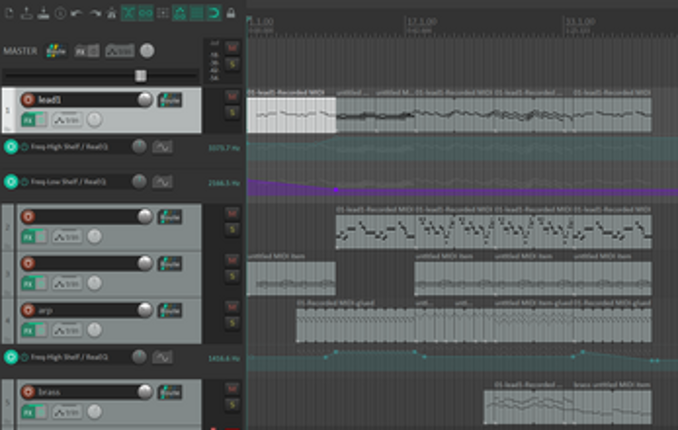Screen dimensions: 678x430
Task: Solo the lead1 track
Action: [232, 113]
